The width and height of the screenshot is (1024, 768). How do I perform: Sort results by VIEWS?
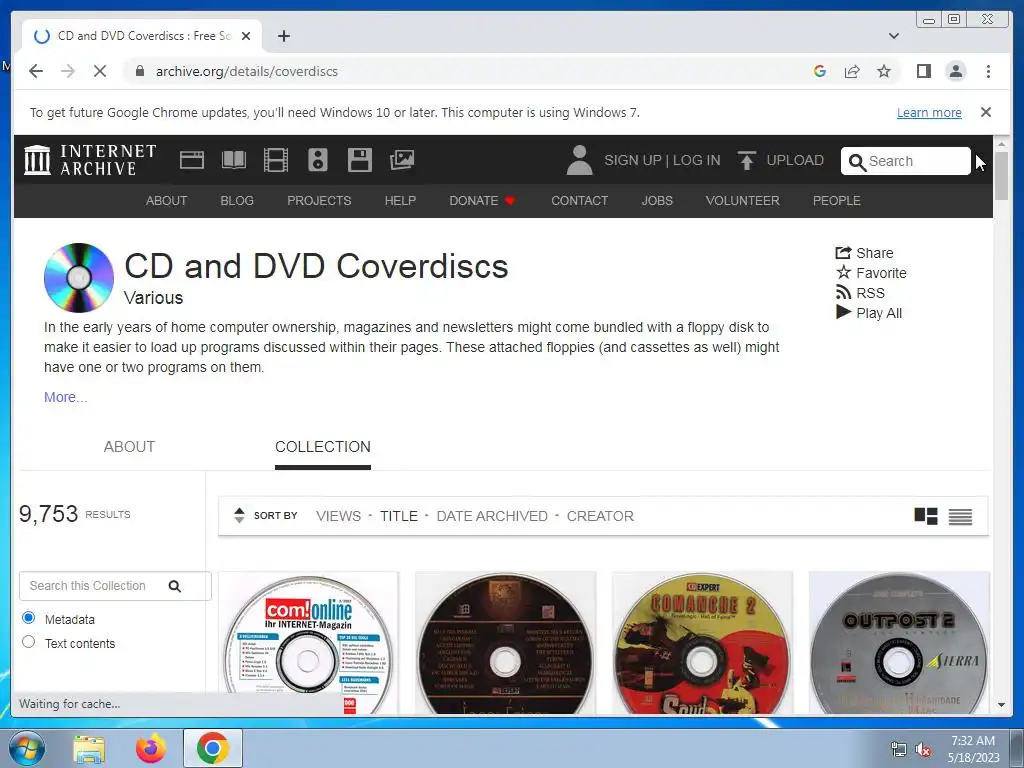[x=338, y=516]
